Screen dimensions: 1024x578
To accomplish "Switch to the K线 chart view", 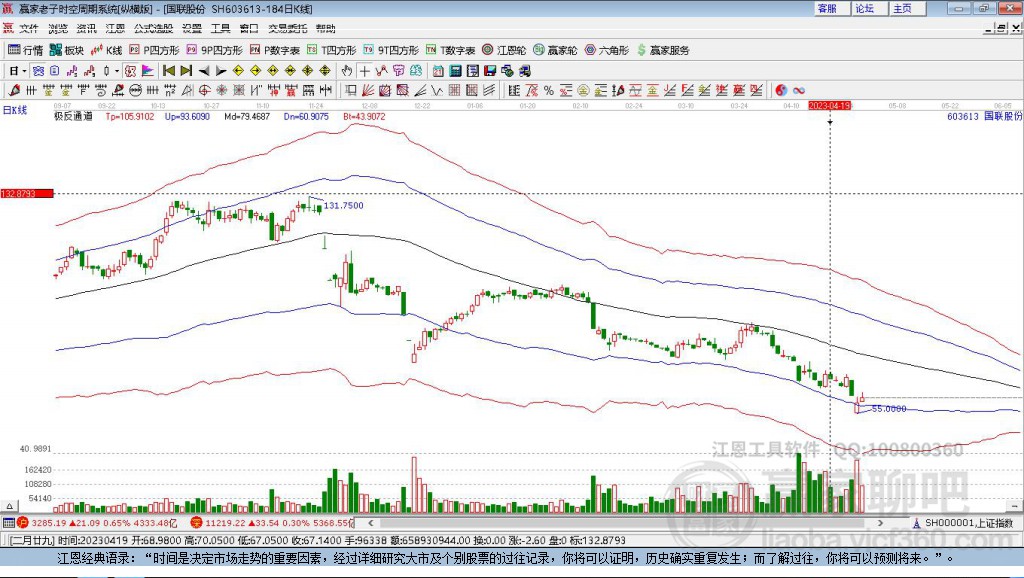I will click(x=106, y=50).
